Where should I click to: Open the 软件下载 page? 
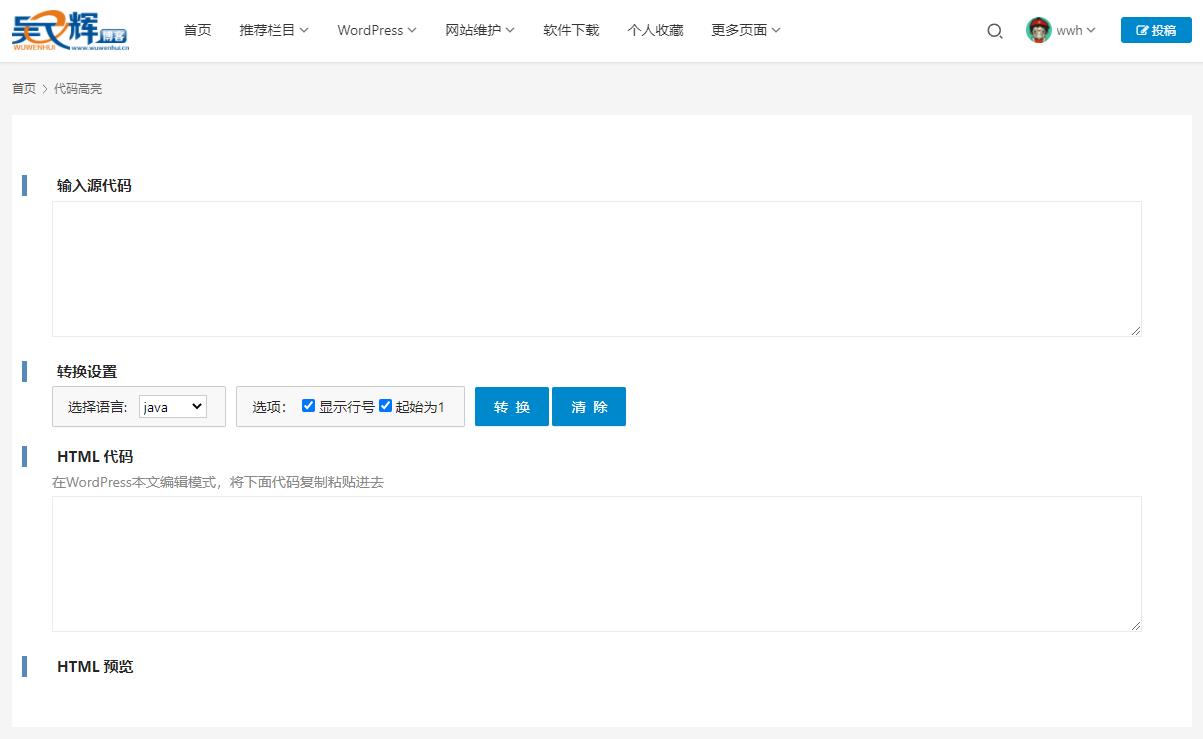571,30
